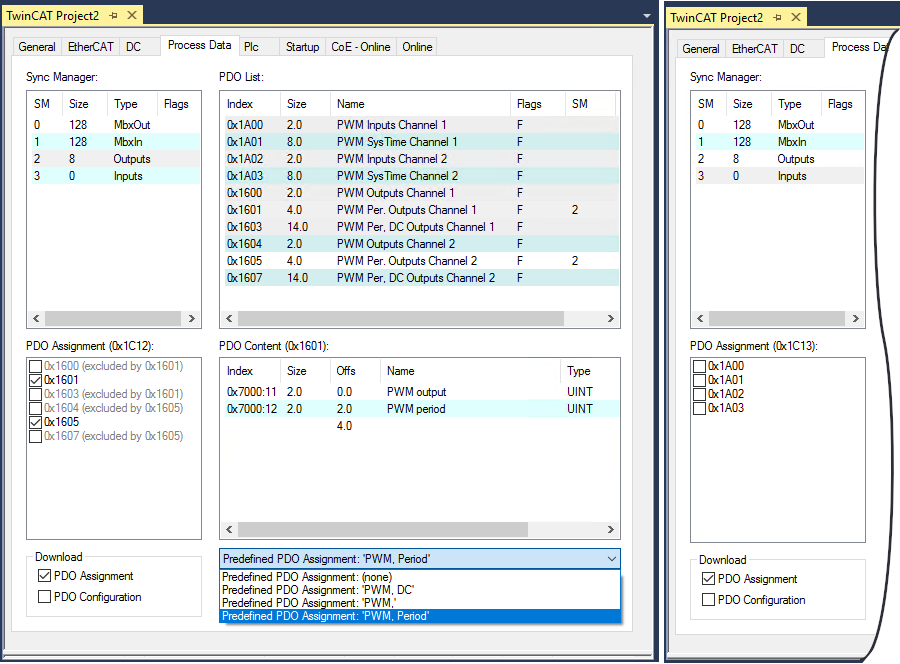Select the EtherCAT tab in right window

click(x=755, y=49)
